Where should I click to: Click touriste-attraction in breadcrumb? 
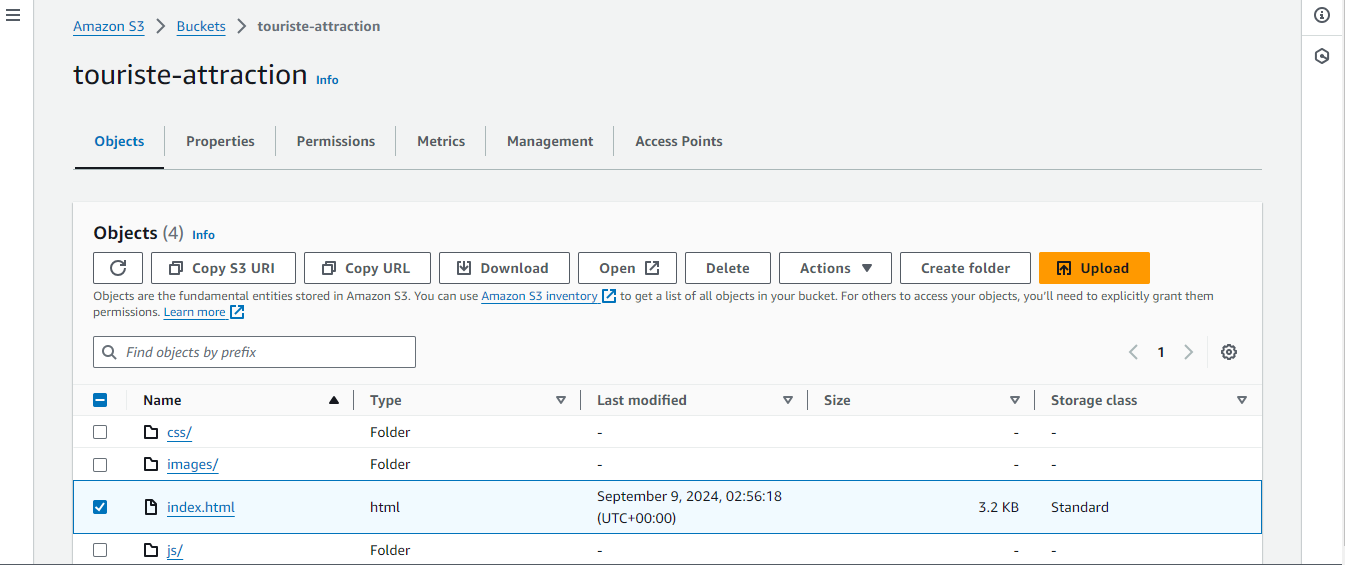319,26
